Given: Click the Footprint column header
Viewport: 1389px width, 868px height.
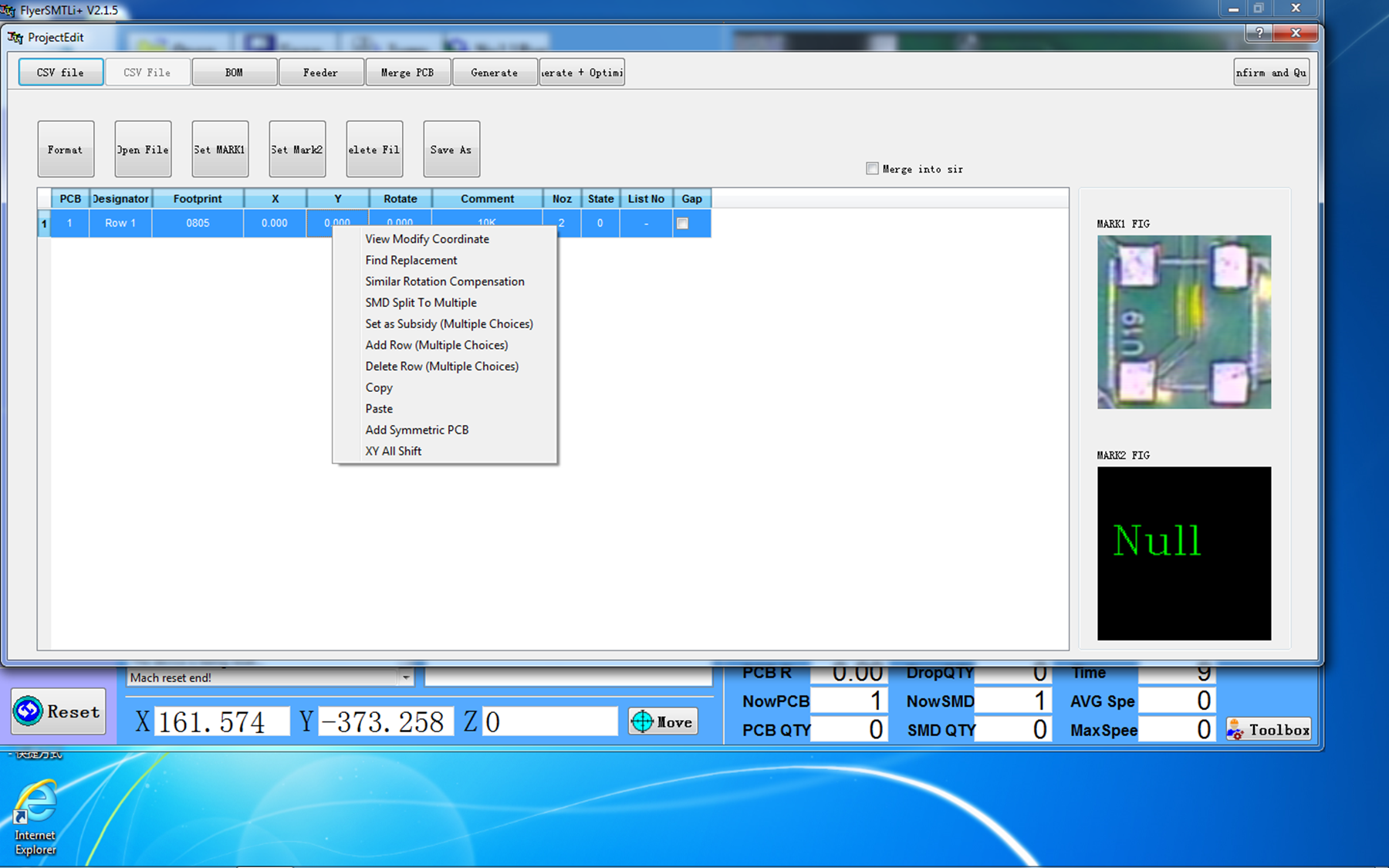Looking at the screenshot, I should click(198, 198).
